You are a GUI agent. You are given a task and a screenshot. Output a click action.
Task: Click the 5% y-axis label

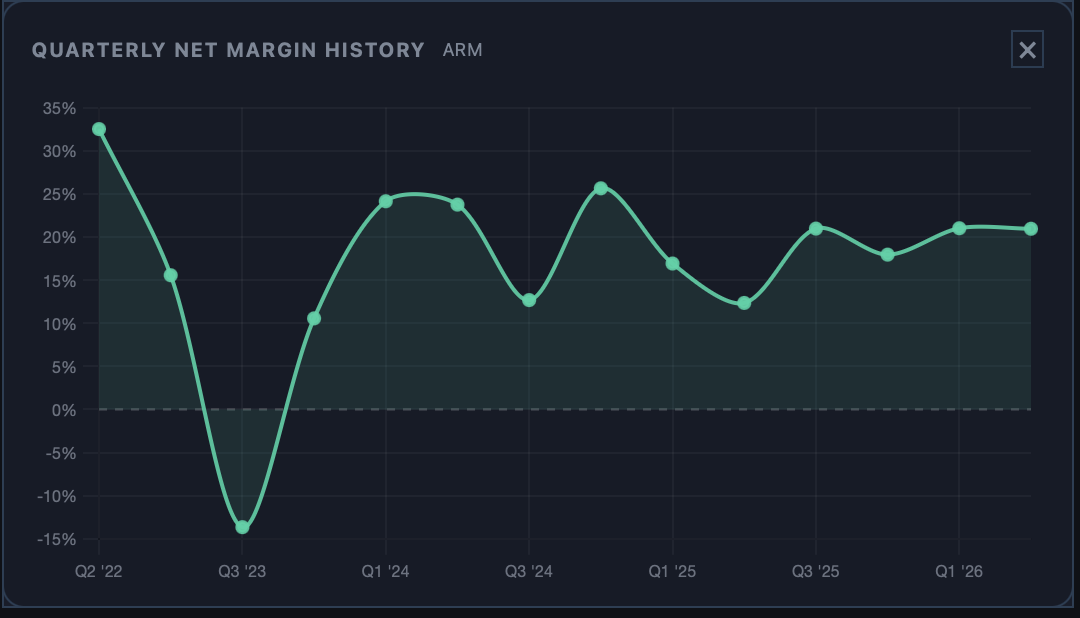pyautogui.click(x=63, y=367)
